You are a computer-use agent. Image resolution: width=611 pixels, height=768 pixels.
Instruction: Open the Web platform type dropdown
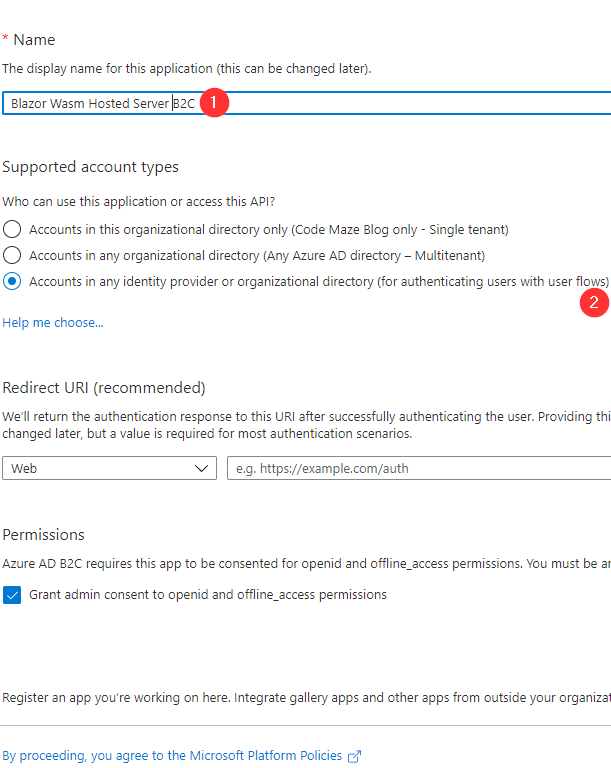click(109, 468)
